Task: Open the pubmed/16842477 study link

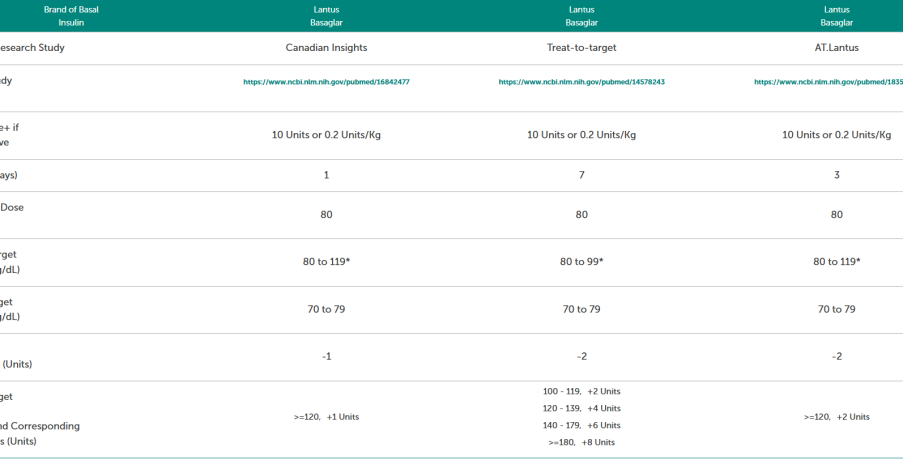Action: click(x=326, y=82)
